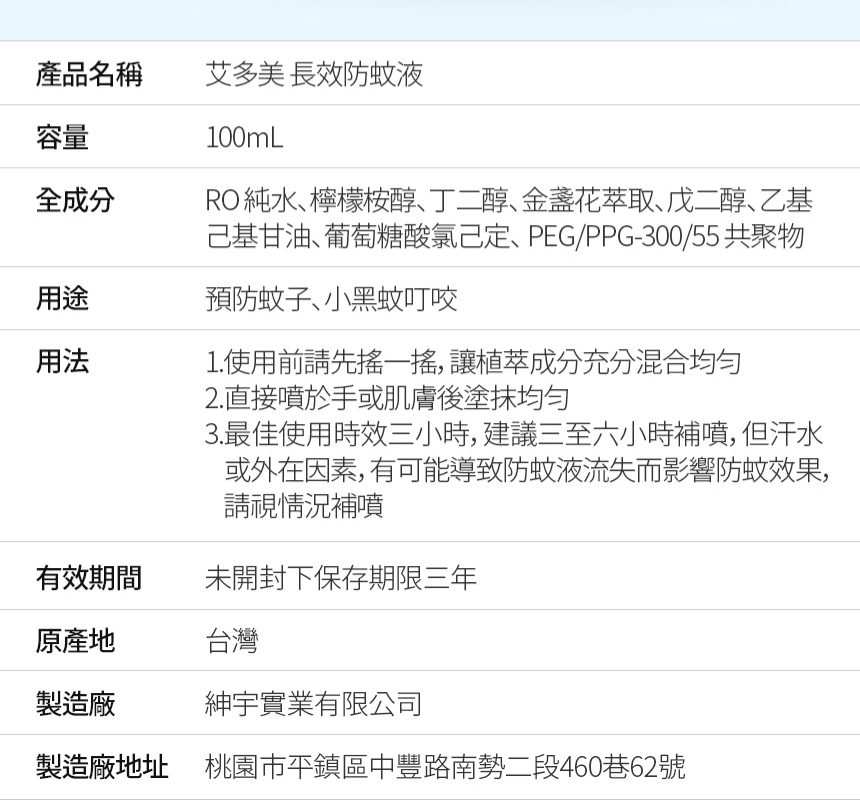Click usage step 3 about 最佳使用時效三小時
Screen dimensions: 860x800
(517, 469)
